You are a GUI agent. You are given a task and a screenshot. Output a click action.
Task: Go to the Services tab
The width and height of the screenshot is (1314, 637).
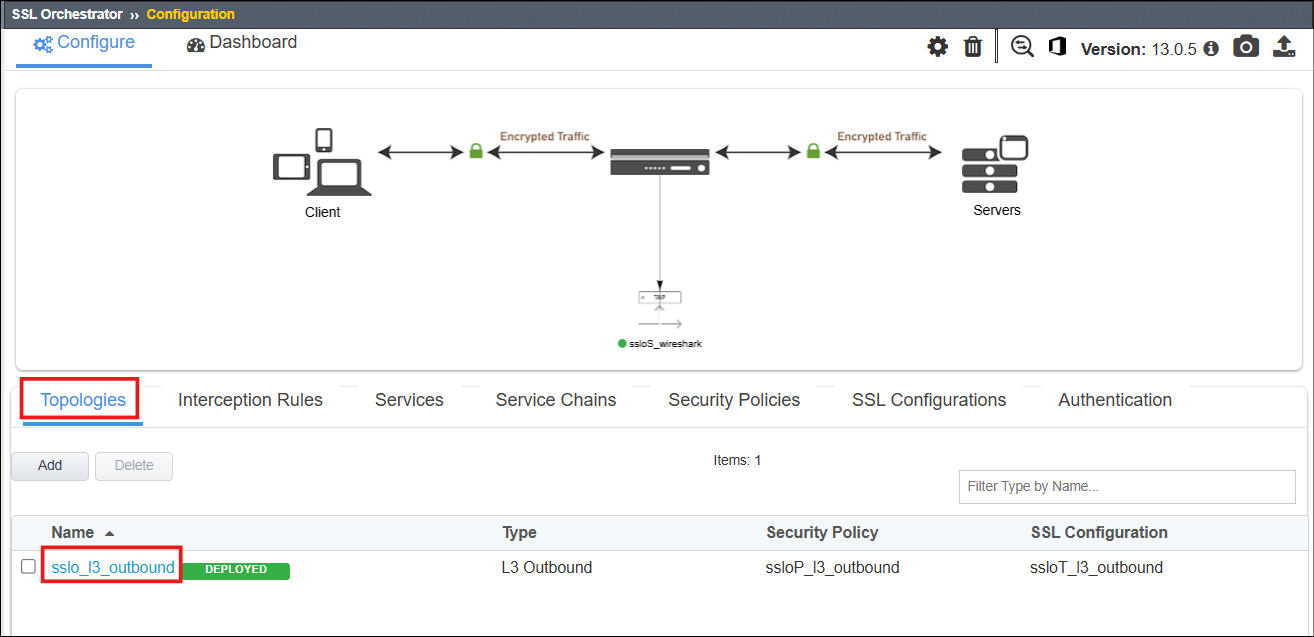click(409, 400)
